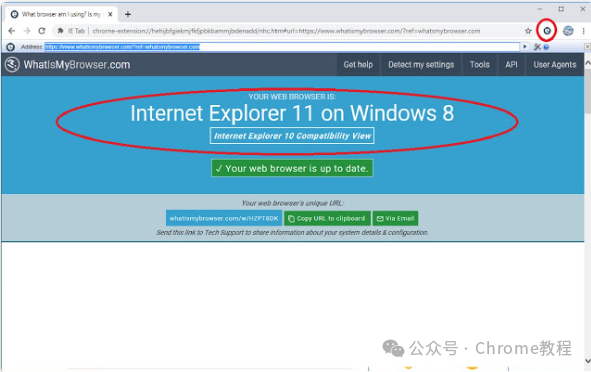Image resolution: width=591 pixels, height=372 pixels.
Task: Click the page scrollbar down arrow
Action: (588, 361)
